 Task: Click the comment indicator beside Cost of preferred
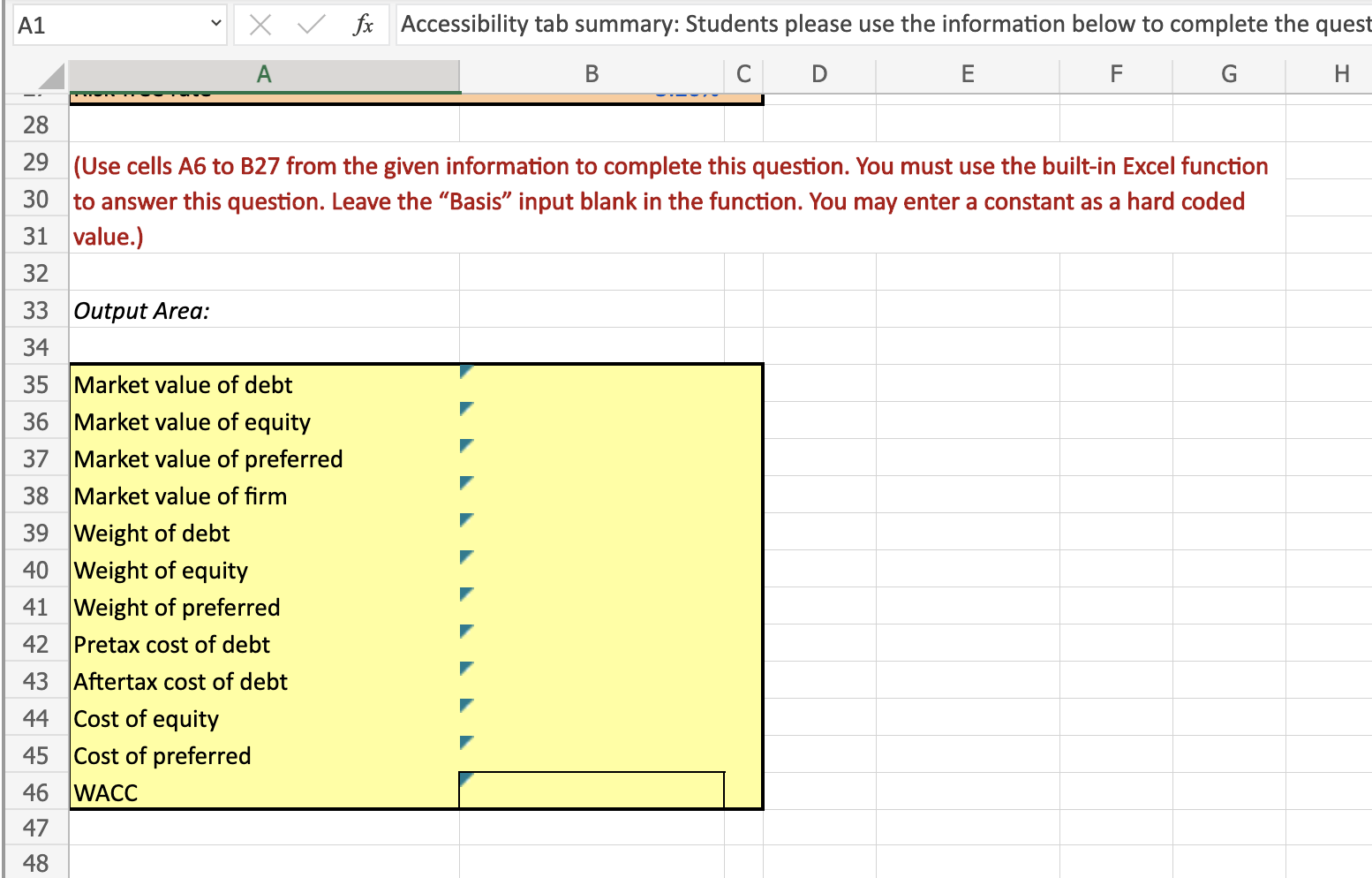click(464, 741)
